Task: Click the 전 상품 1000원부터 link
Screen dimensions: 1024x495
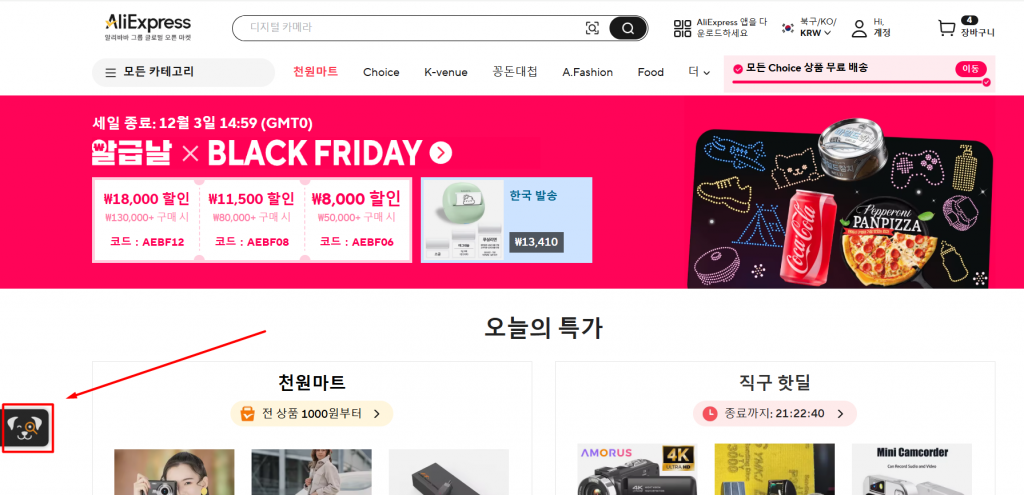Action: [x=312, y=413]
